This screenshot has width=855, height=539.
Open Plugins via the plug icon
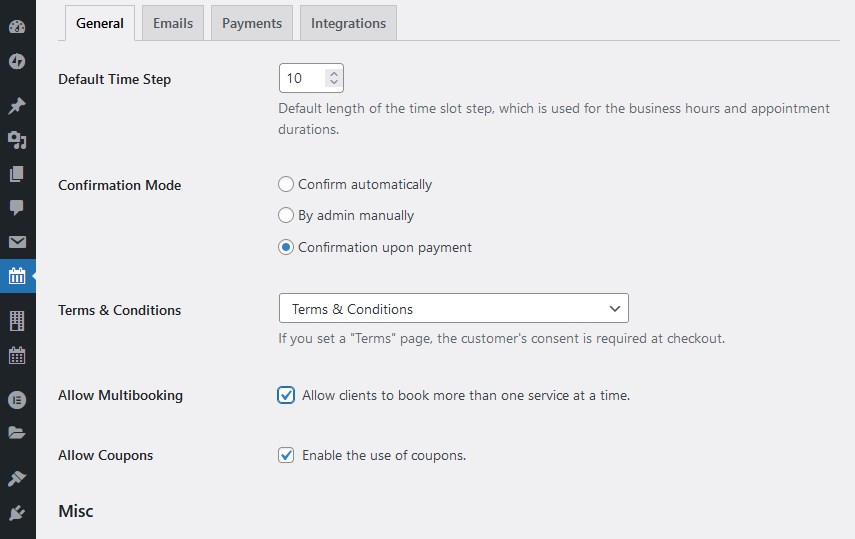point(17,513)
